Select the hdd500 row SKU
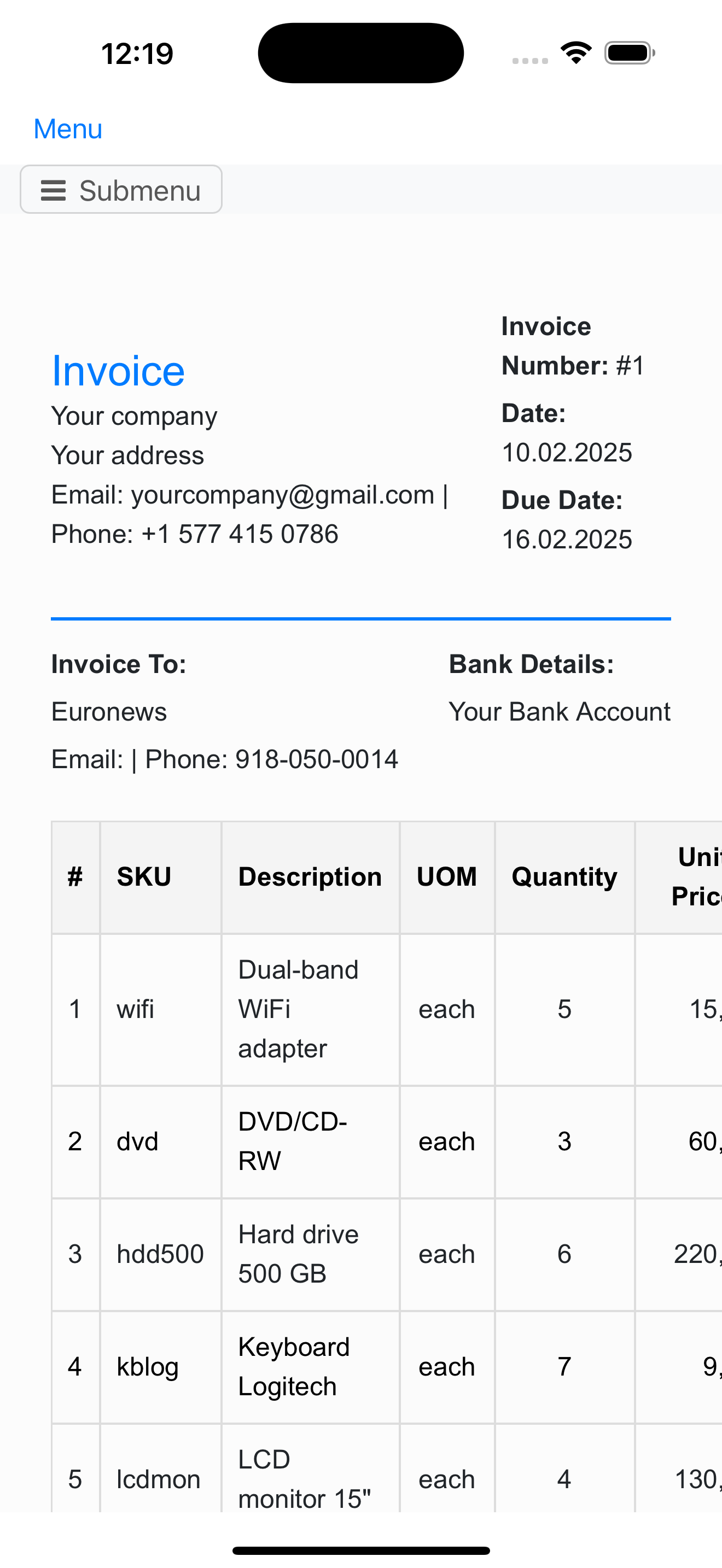The image size is (722, 1568). click(161, 1254)
